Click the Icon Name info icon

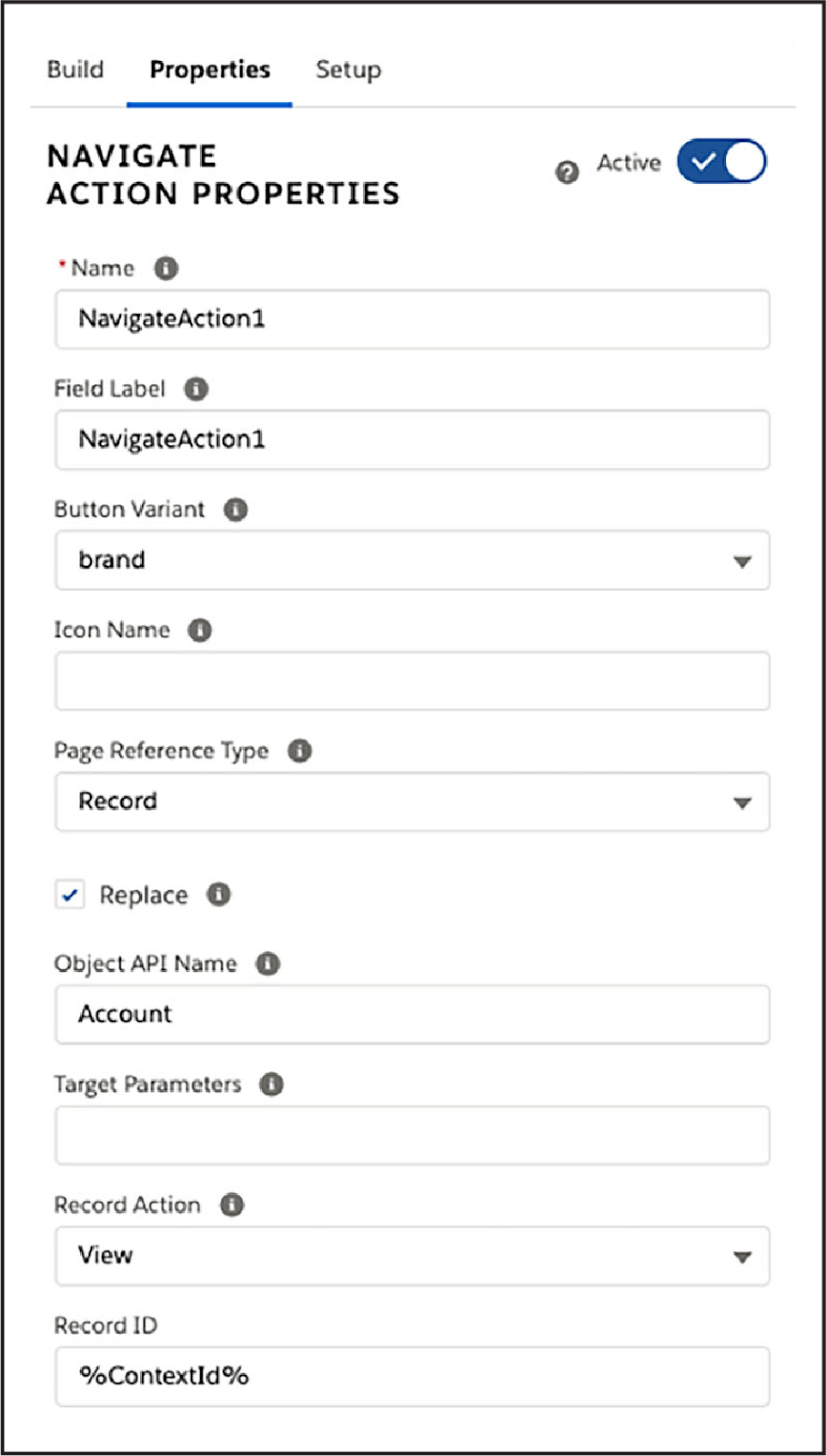pyautogui.click(x=199, y=630)
